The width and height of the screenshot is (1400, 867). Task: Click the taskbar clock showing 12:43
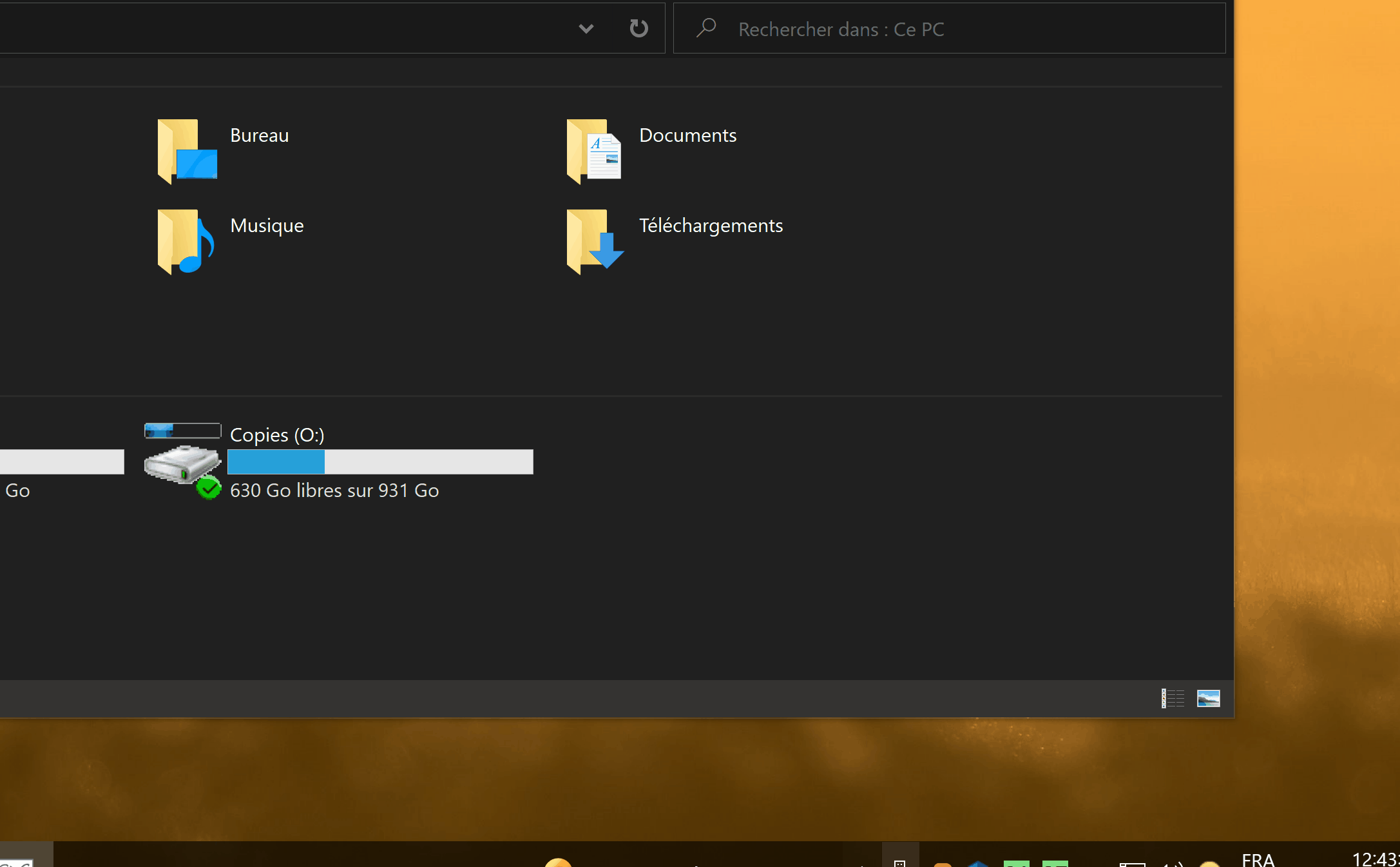click(x=1375, y=859)
